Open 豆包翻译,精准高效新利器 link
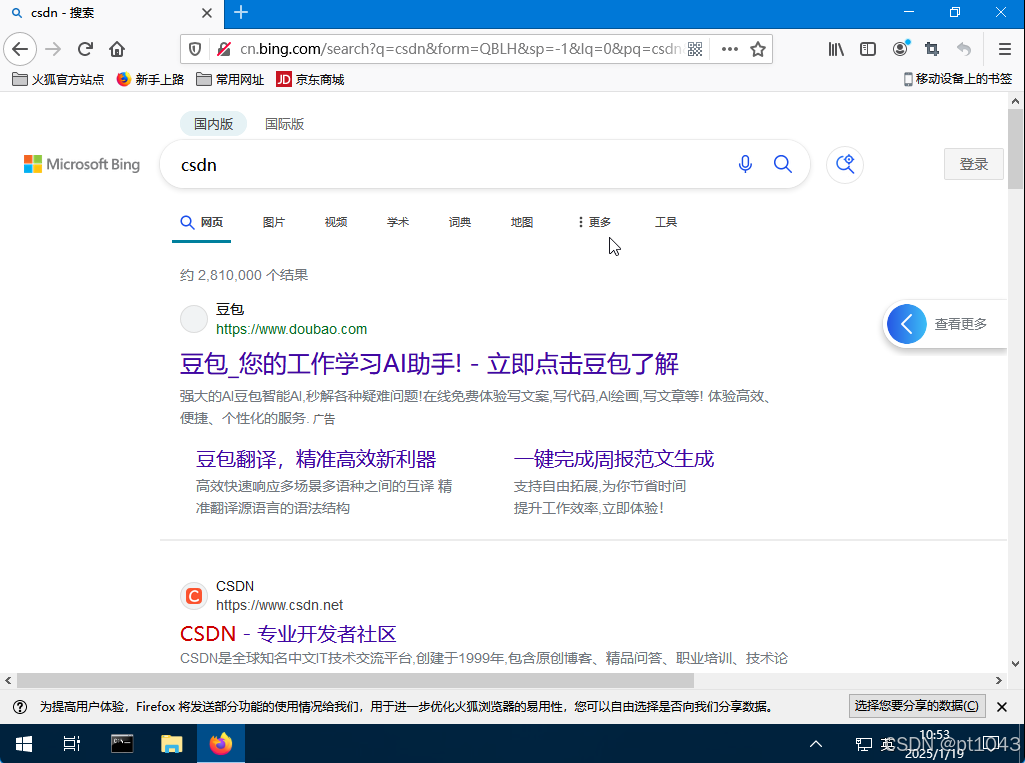 click(x=316, y=459)
